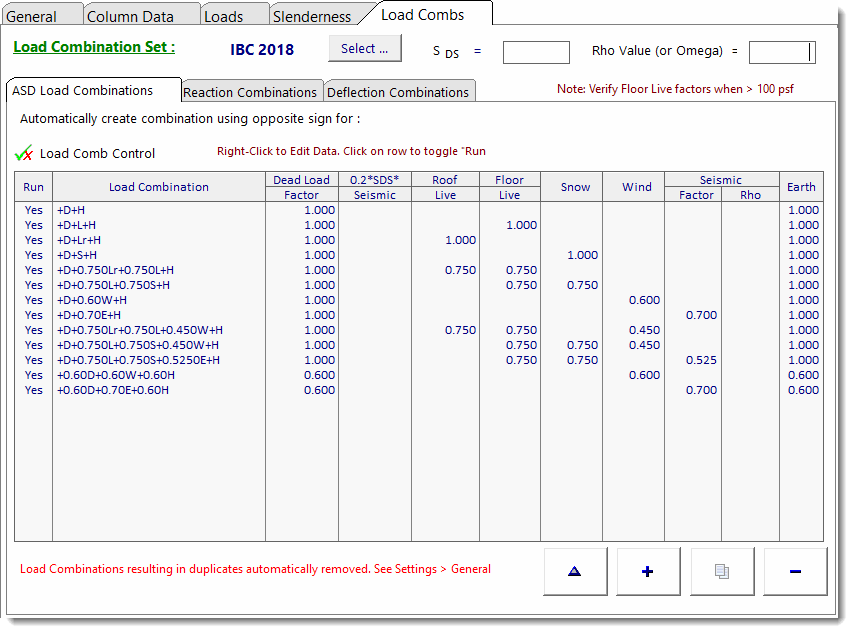
Task: Open the Select... load combination set button
Action: tap(364, 49)
